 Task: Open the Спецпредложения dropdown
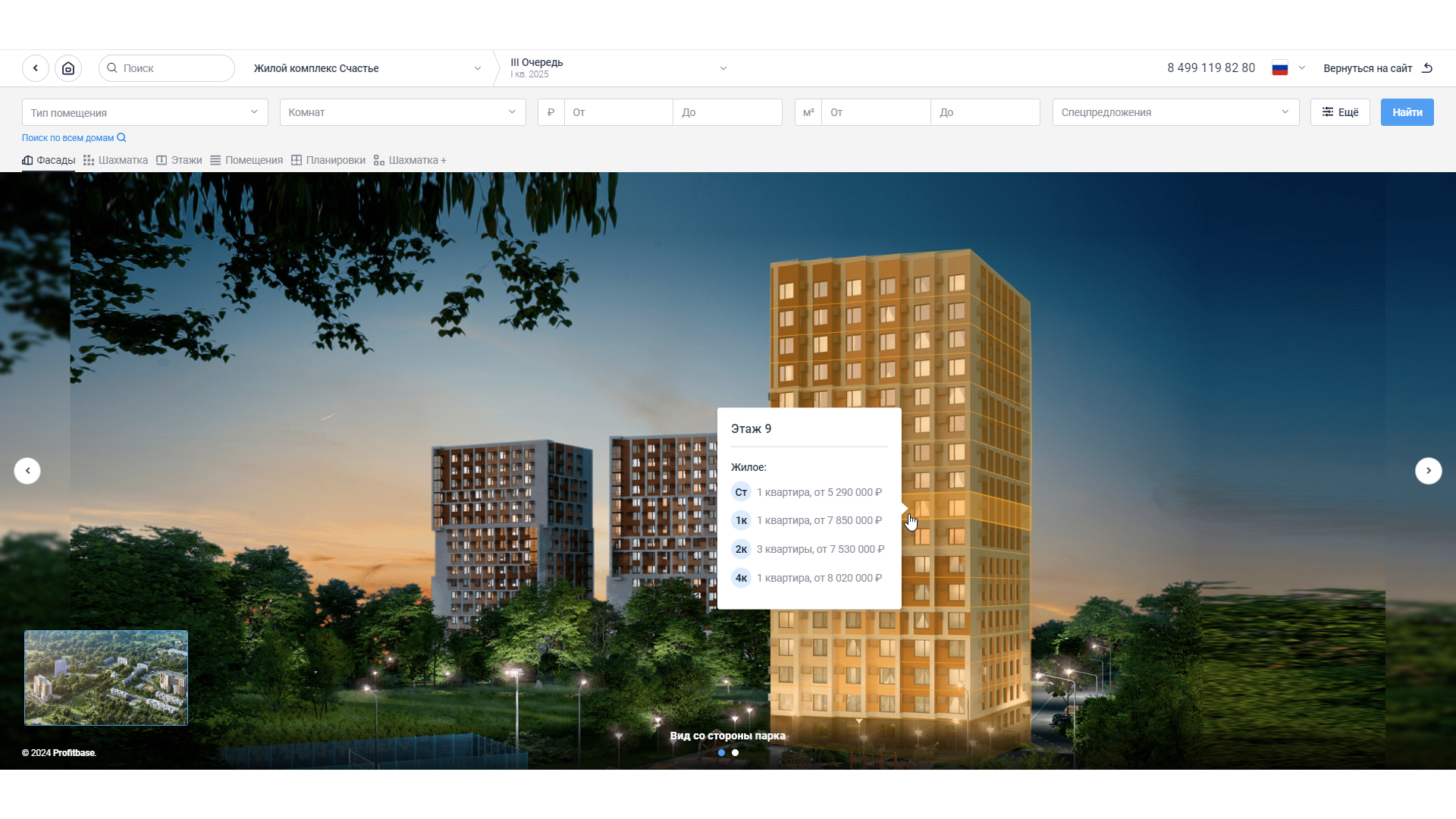tap(1175, 112)
